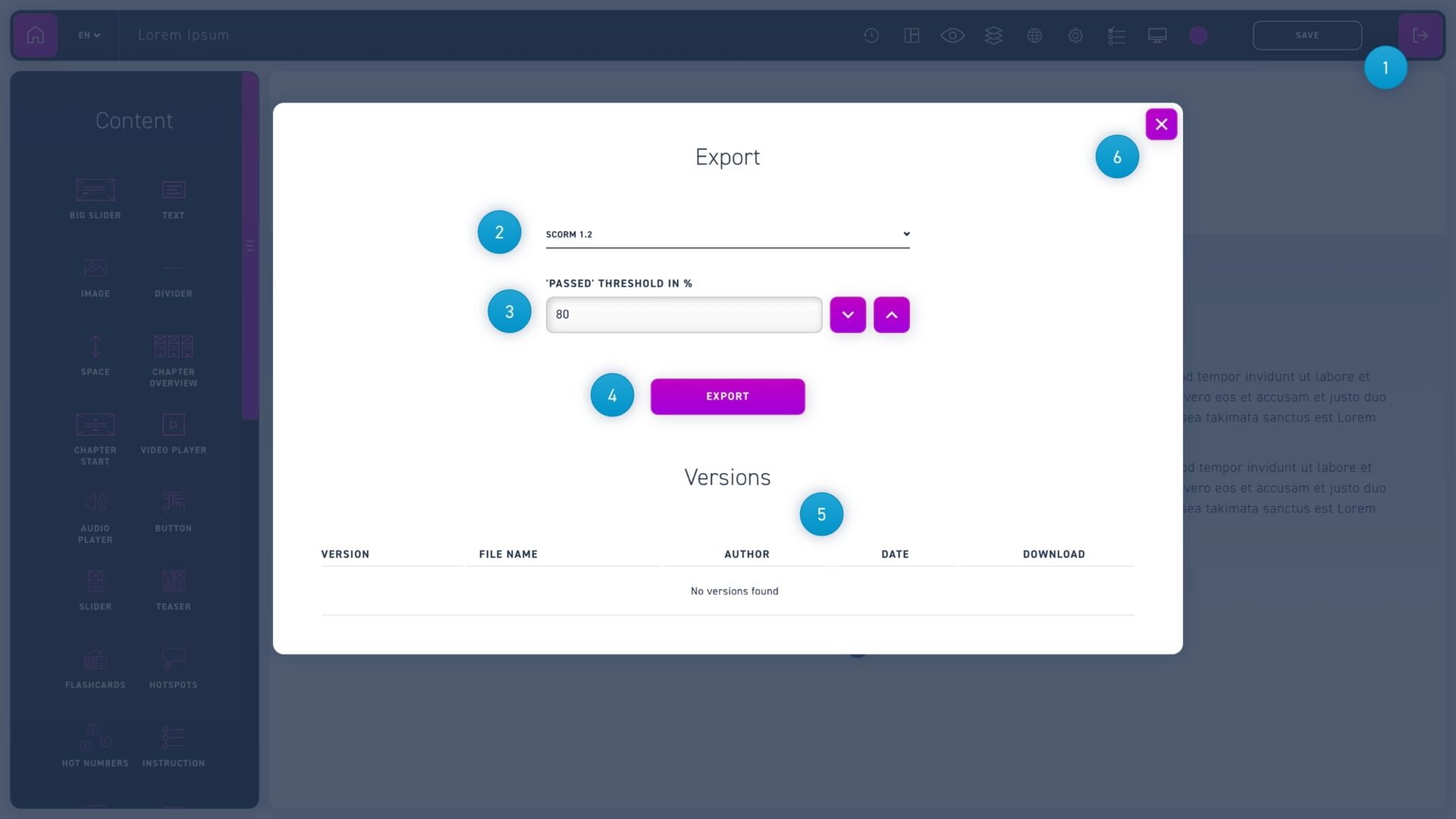The height and width of the screenshot is (819, 1456).
Task: Open the version history clock icon
Action: pyautogui.click(x=871, y=36)
